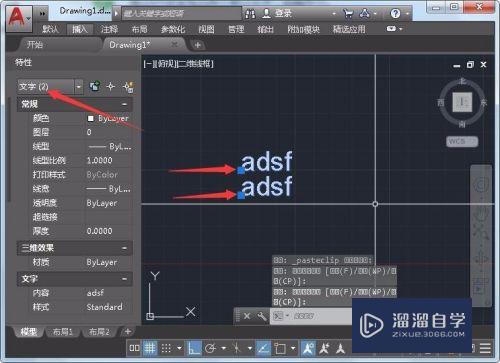Open the 插入 ribbon tab
The width and height of the screenshot is (500, 363).
point(80,29)
